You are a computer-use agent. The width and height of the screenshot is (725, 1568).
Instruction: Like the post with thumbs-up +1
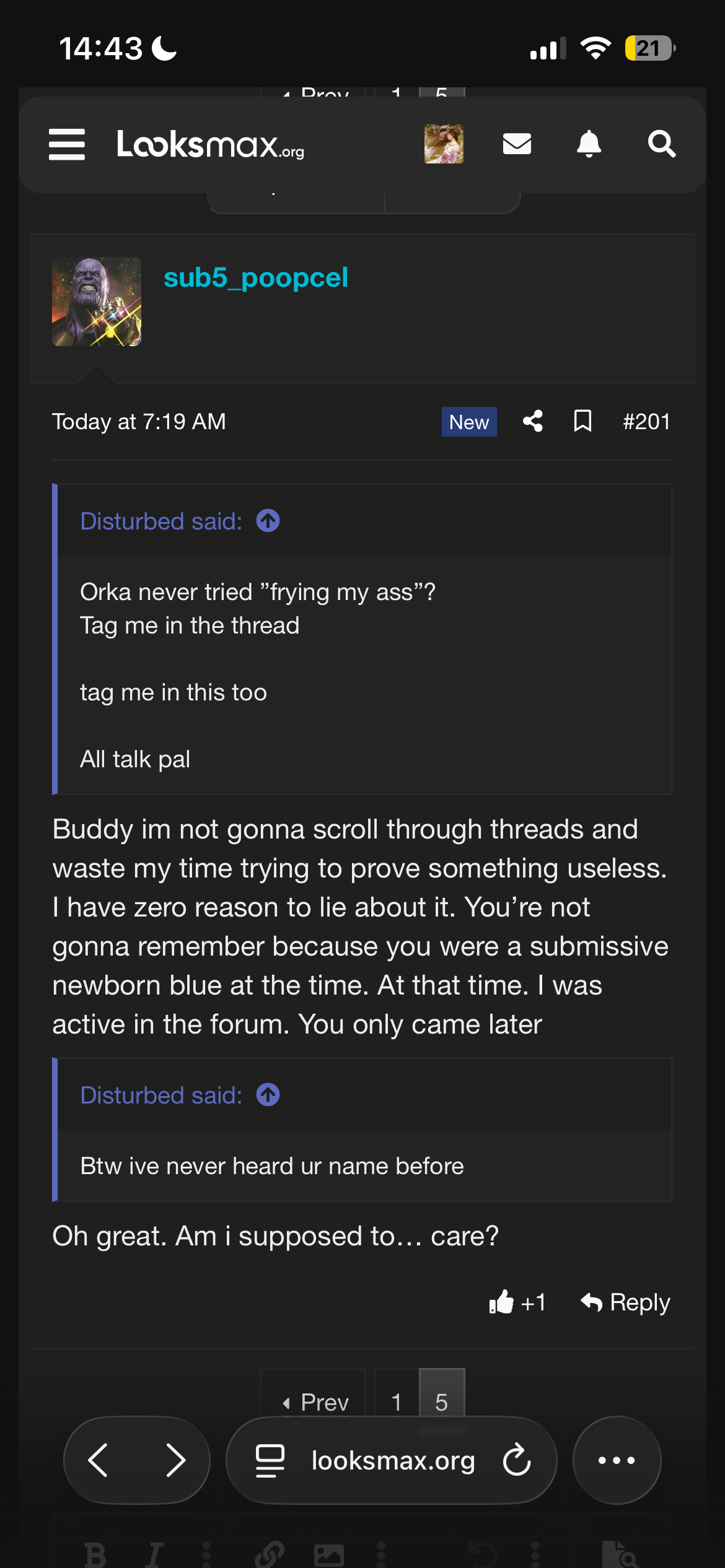[x=517, y=1302]
